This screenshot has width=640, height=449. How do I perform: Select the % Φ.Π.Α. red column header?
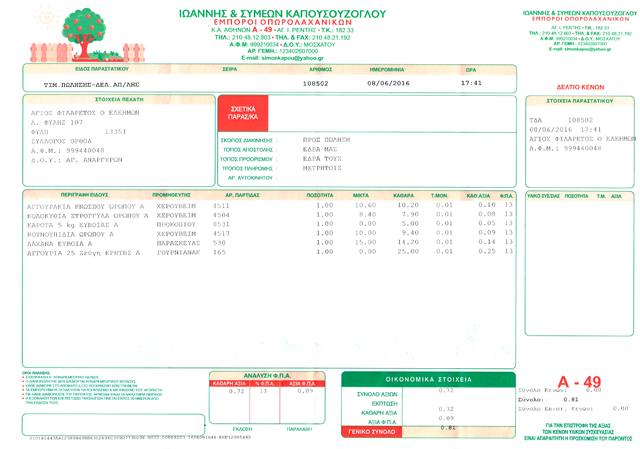[x=264, y=384]
